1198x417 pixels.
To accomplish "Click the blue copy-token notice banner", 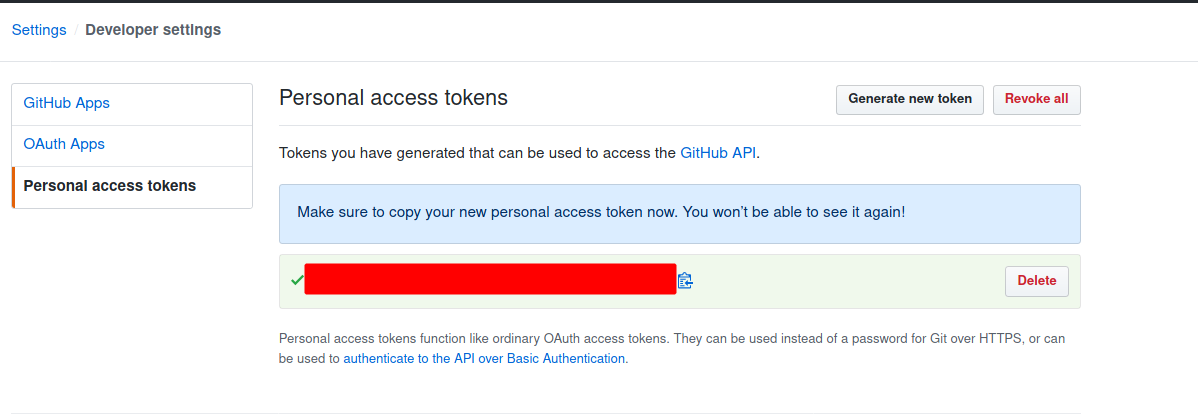I will click(679, 213).
